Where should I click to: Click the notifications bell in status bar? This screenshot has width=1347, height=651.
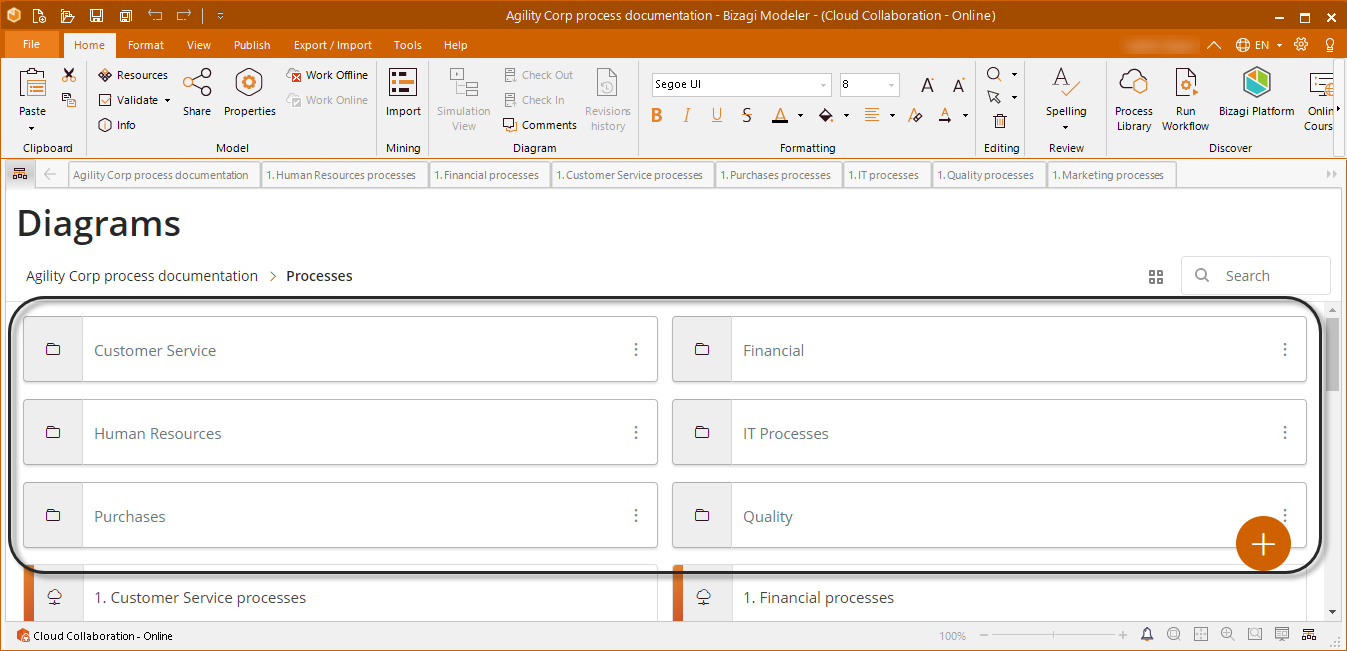pyautogui.click(x=1146, y=635)
